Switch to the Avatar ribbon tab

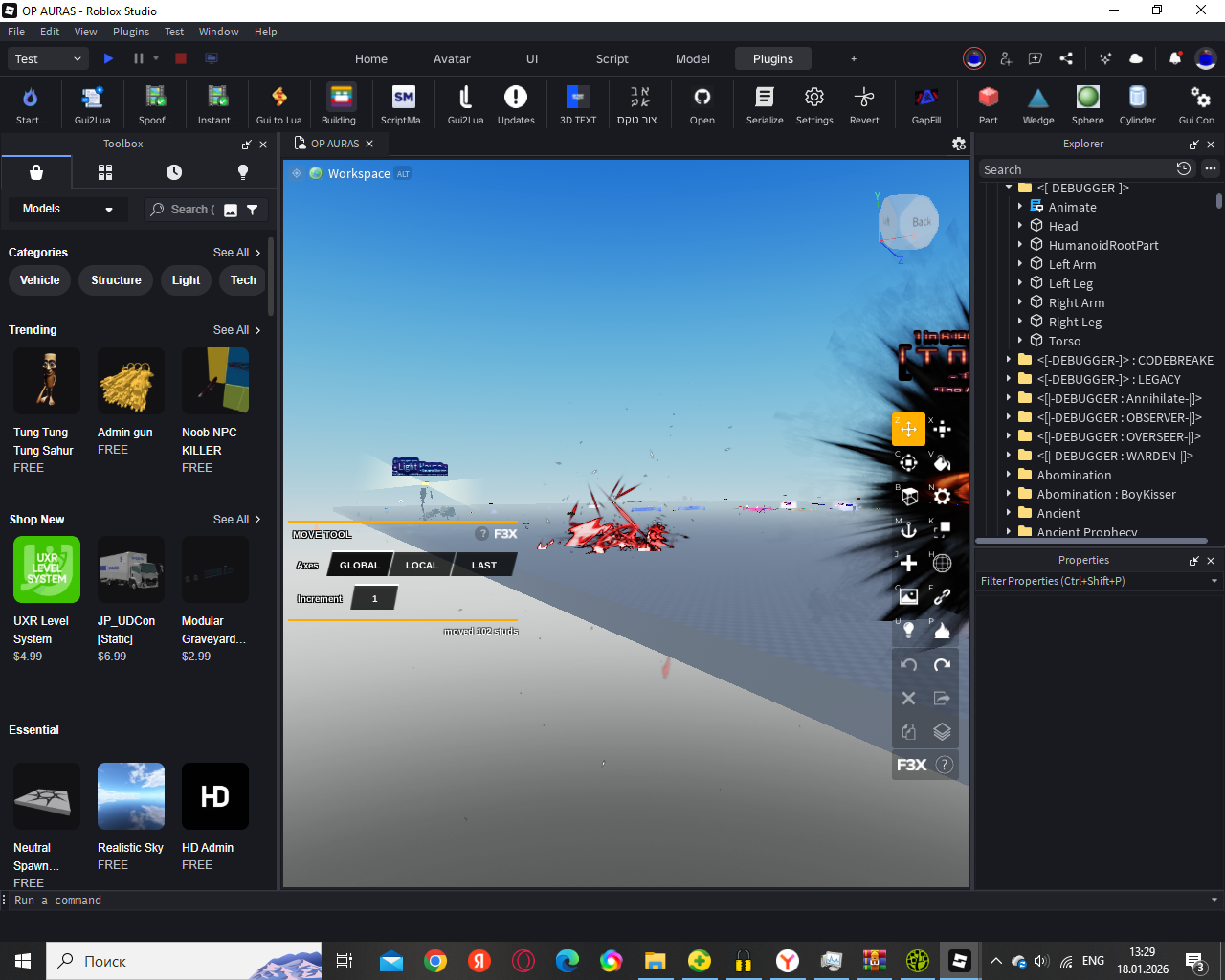click(x=452, y=58)
